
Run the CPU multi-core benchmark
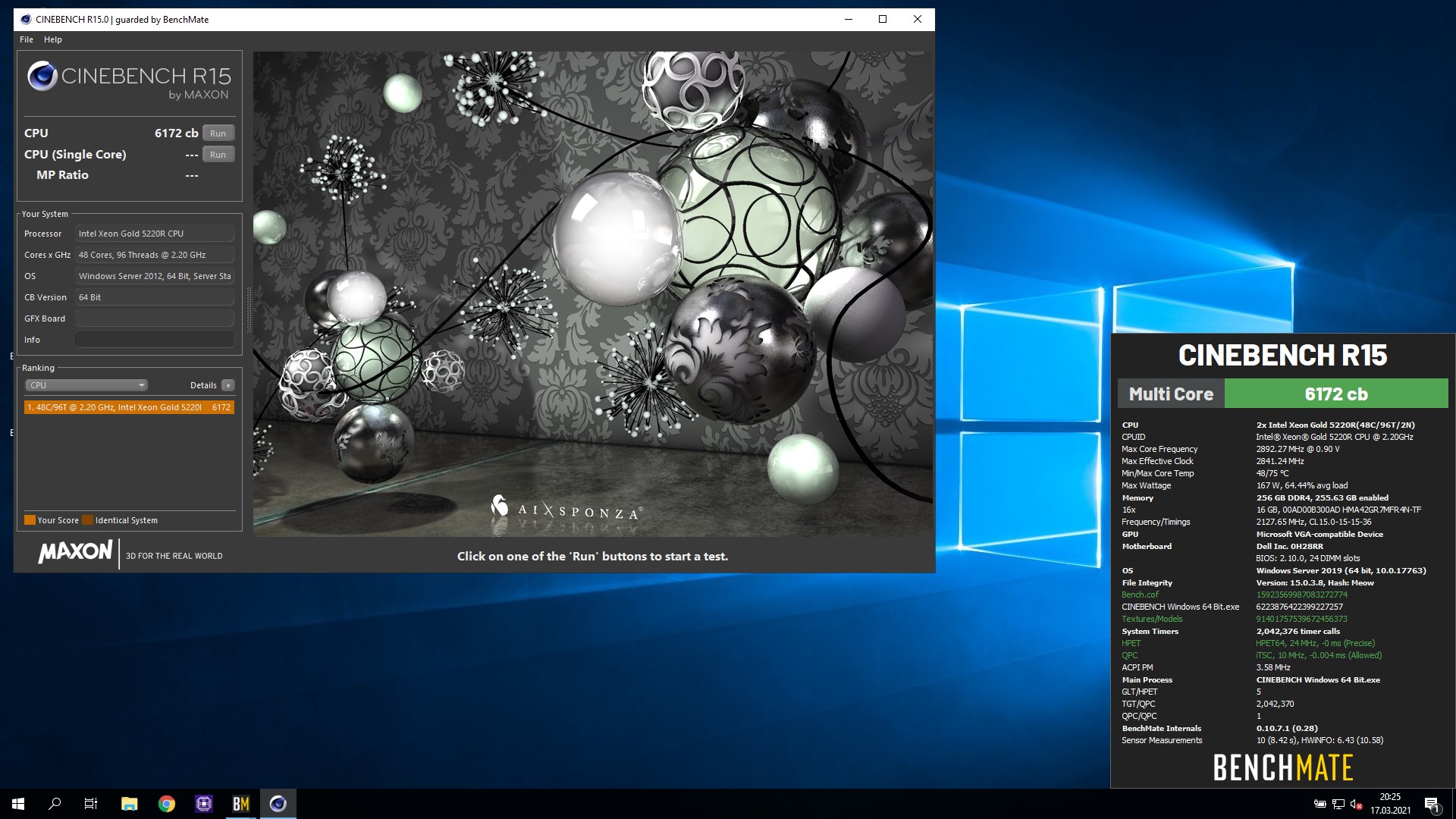218,133
